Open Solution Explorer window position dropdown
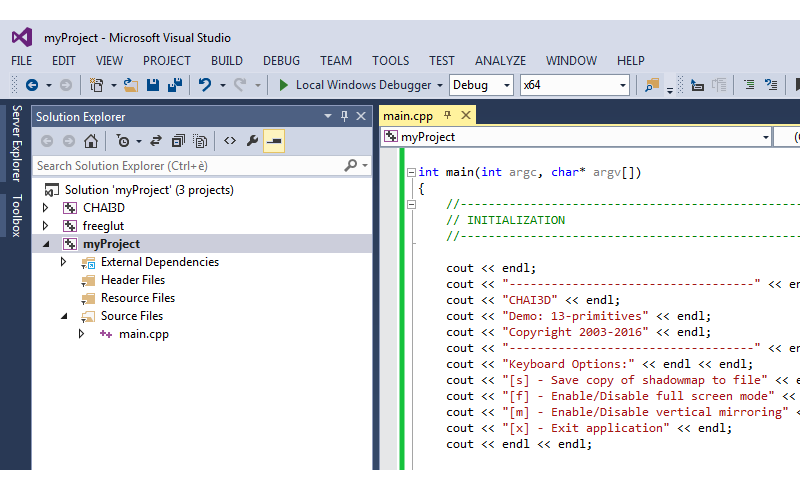The height and width of the screenshot is (490, 800). point(328,116)
